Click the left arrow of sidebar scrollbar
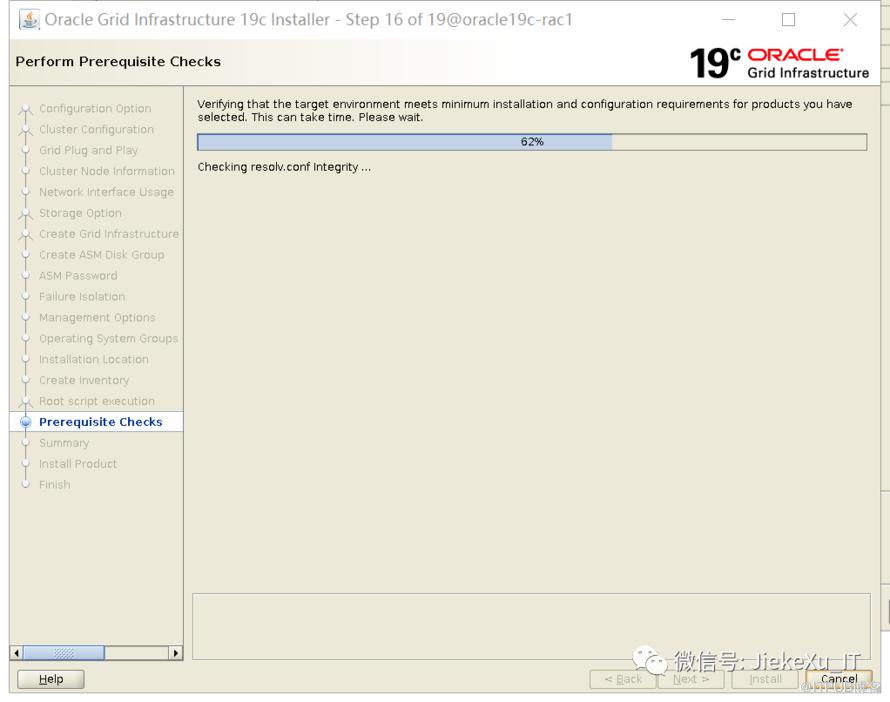The width and height of the screenshot is (890, 702). pos(16,653)
